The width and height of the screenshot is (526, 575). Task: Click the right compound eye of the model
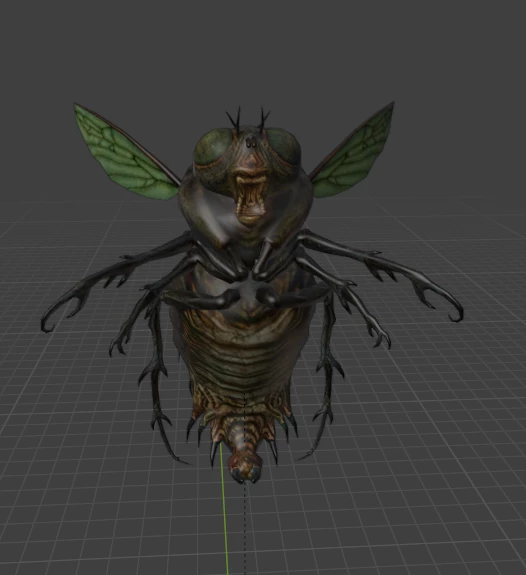click(x=283, y=145)
